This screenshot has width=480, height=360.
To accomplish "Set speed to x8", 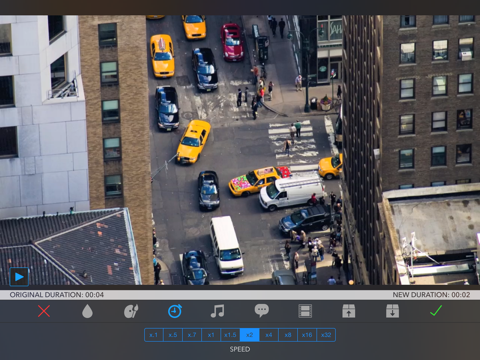I will (288, 335).
